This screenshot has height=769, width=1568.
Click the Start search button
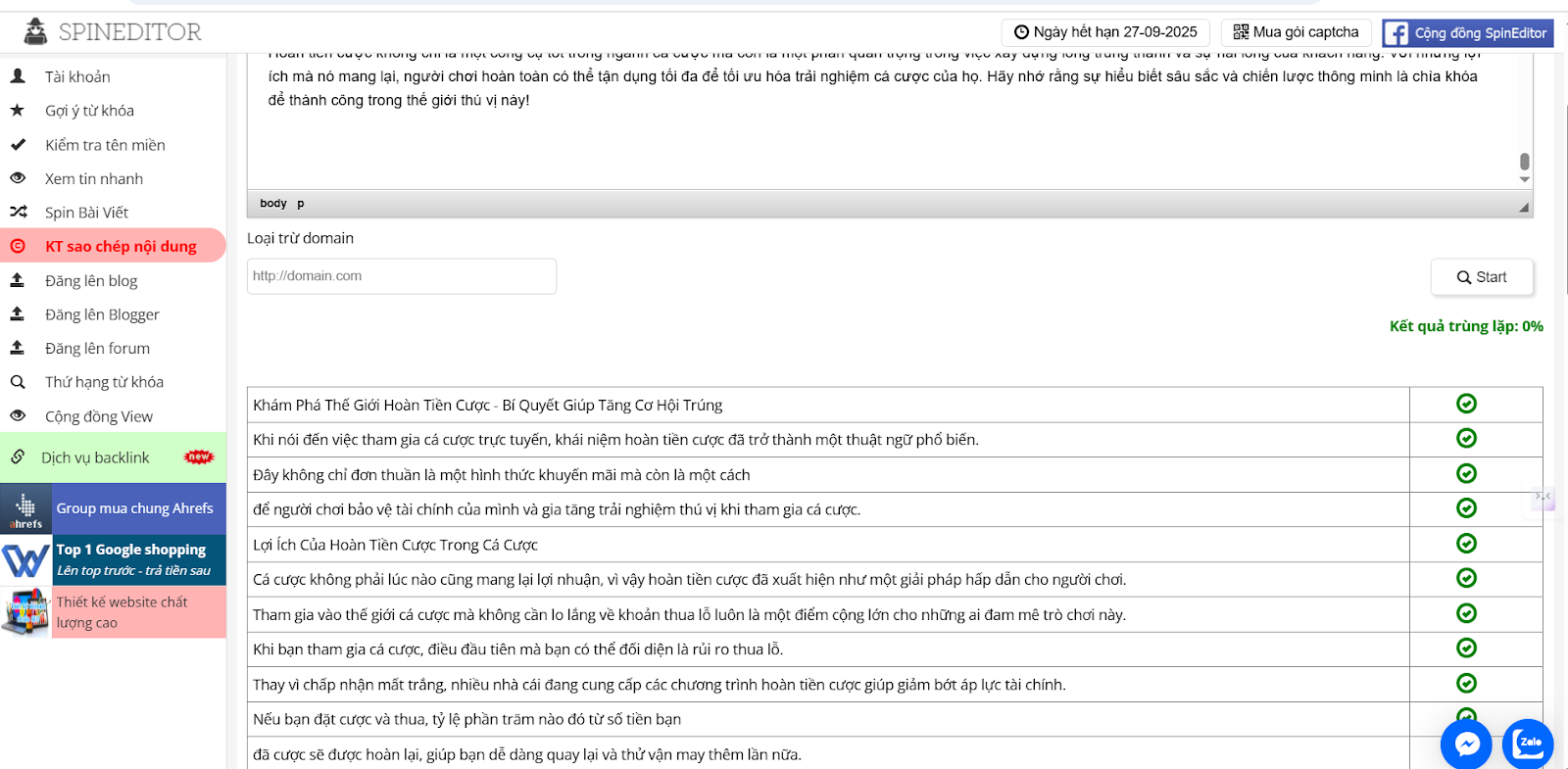pos(1482,277)
